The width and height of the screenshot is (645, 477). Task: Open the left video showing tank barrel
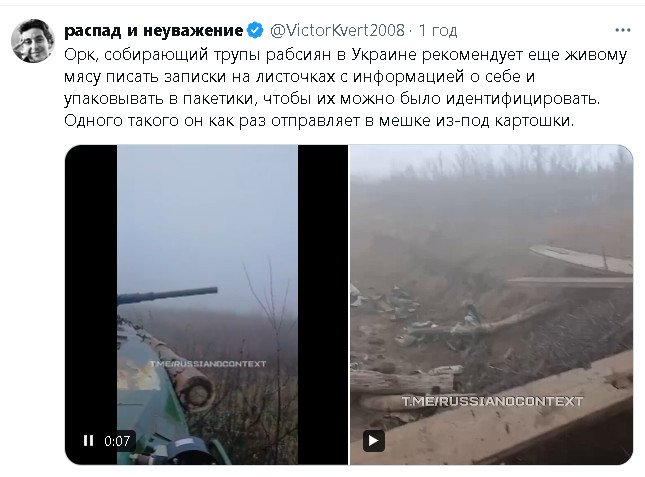click(x=206, y=305)
